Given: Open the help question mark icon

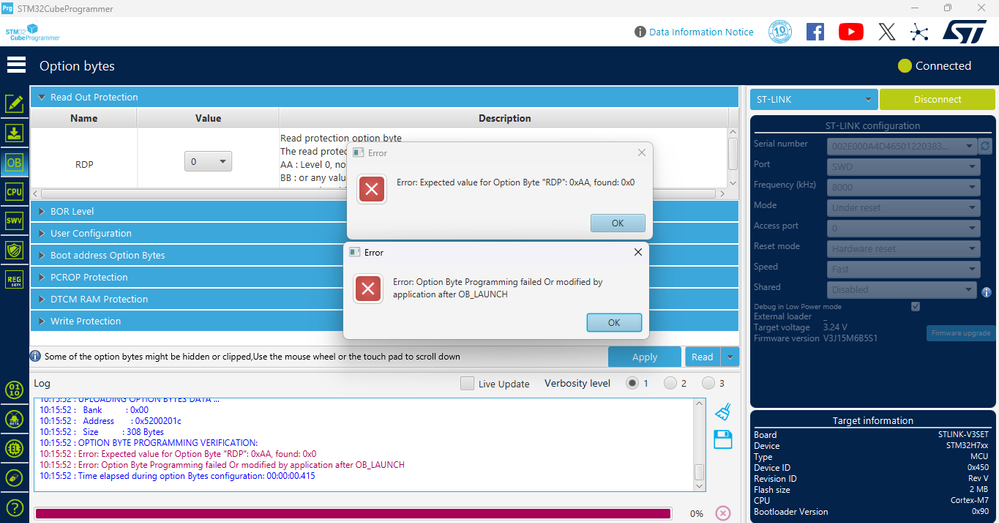Looking at the screenshot, I should [x=14, y=508].
